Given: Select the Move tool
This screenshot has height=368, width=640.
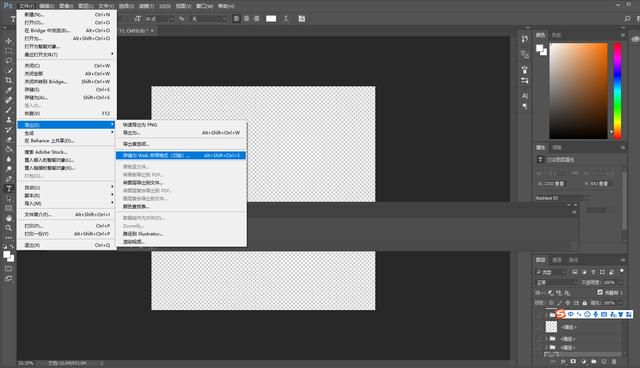Looking at the screenshot, I should click(x=9, y=41).
